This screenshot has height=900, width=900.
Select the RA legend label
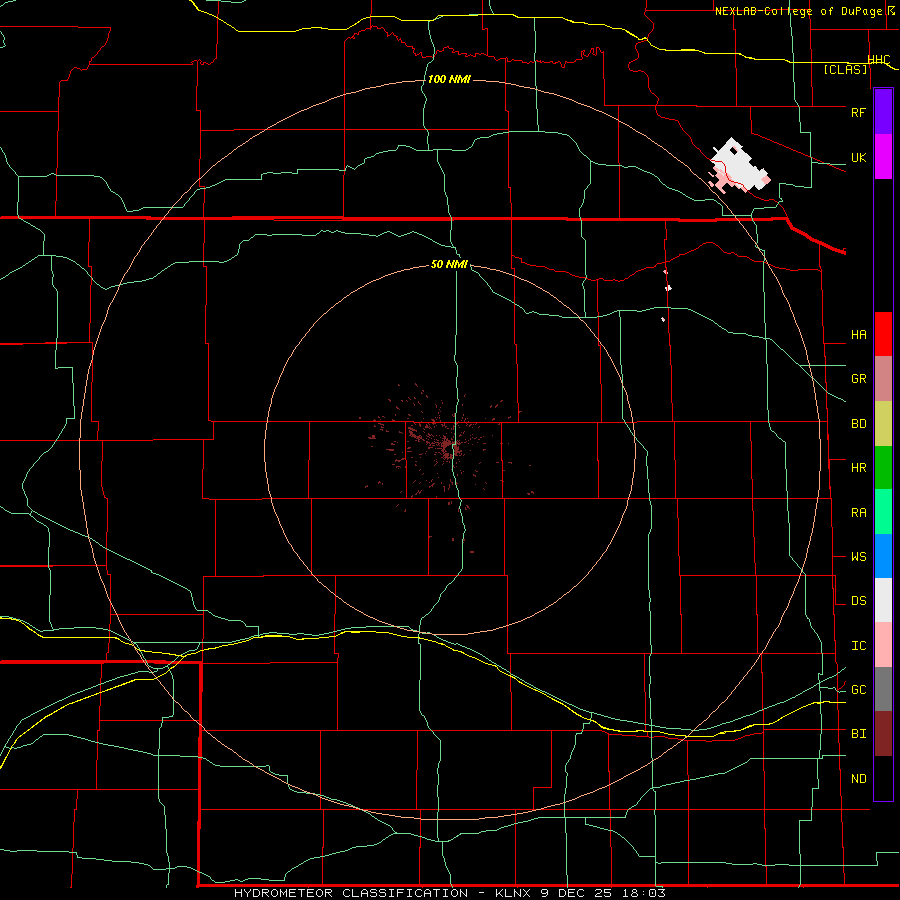pos(859,513)
